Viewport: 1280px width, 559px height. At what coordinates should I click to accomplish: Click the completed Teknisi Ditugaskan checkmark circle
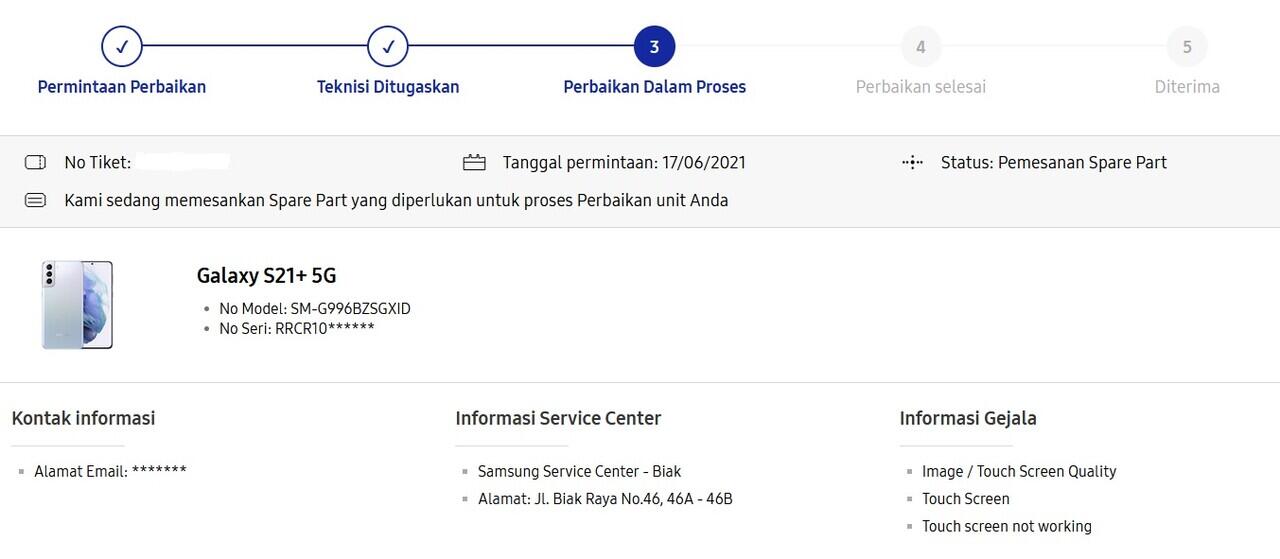[x=388, y=46]
